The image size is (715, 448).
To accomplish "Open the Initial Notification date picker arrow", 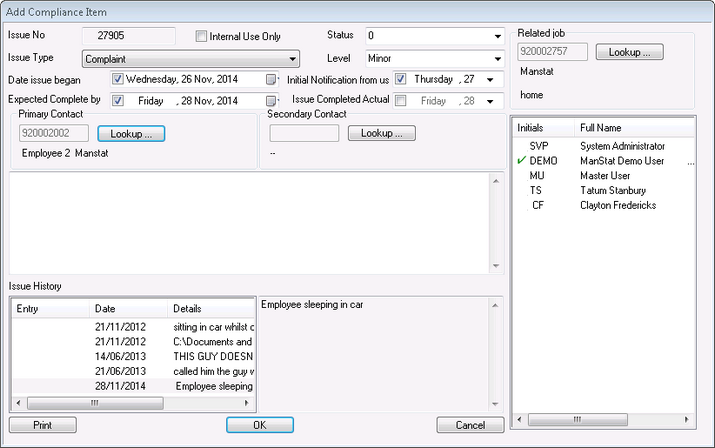I will click(490, 80).
